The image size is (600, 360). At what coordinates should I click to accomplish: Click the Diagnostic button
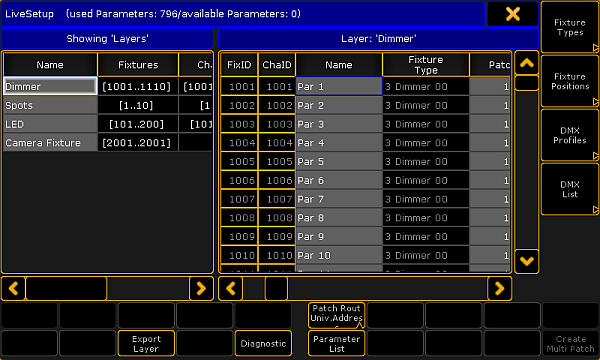click(x=263, y=344)
